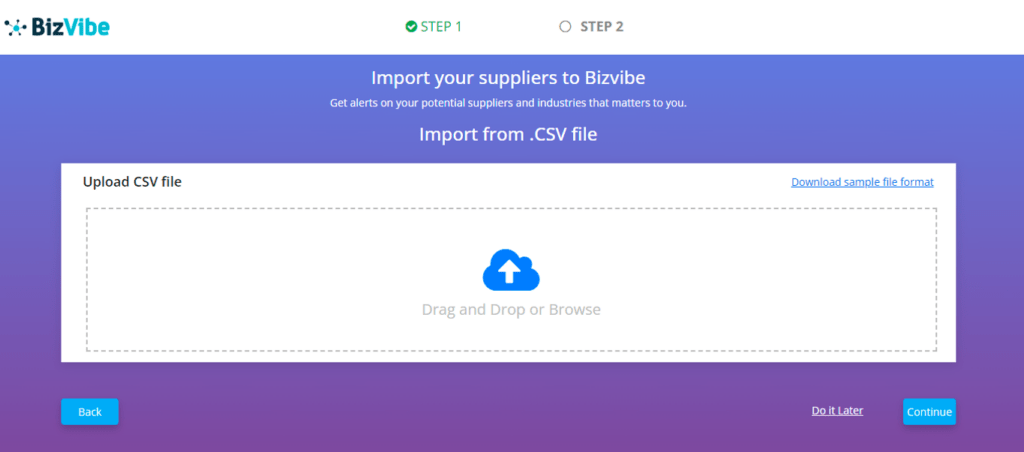Click the word Browse in the drop zone

[x=575, y=310]
